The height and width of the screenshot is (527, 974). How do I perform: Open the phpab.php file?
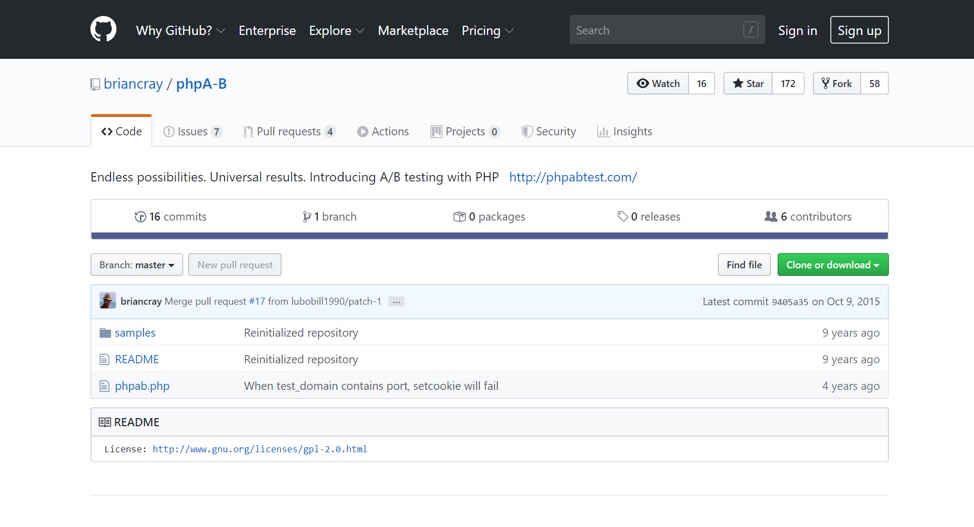click(142, 386)
